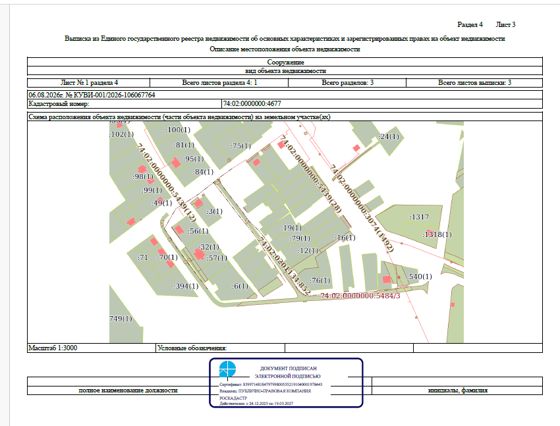Click 'Всего листов раздела 4: 1' cell
The height and width of the screenshot is (426, 560).
[x=219, y=82]
